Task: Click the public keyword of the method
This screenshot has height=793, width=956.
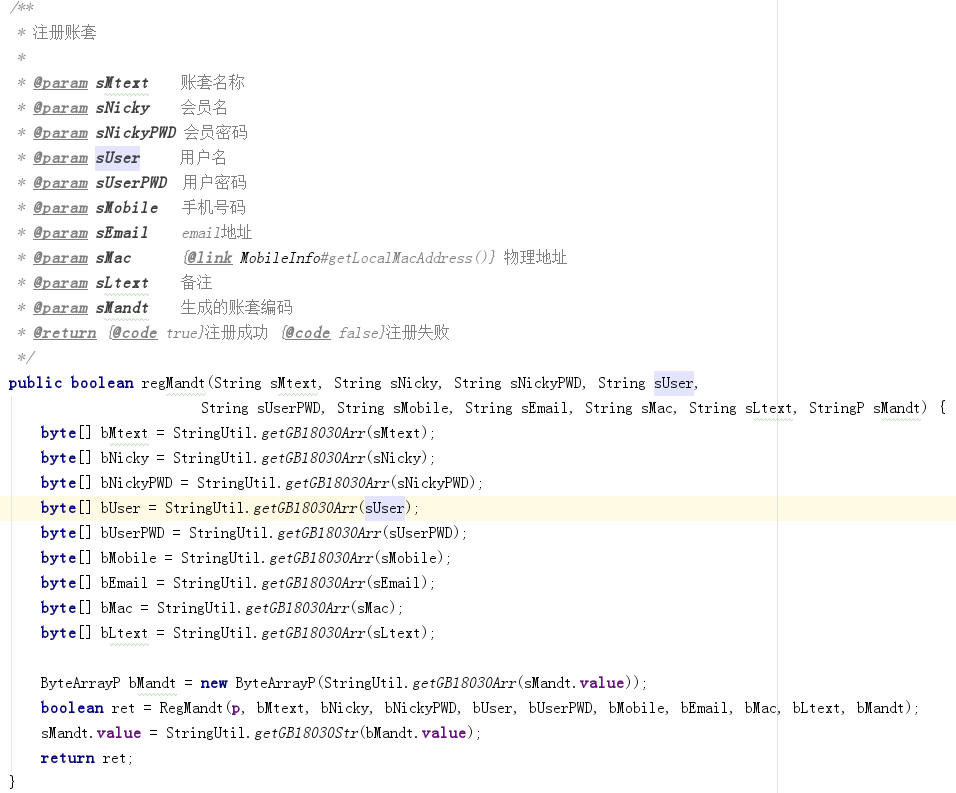Action: pyautogui.click(x=35, y=383)
